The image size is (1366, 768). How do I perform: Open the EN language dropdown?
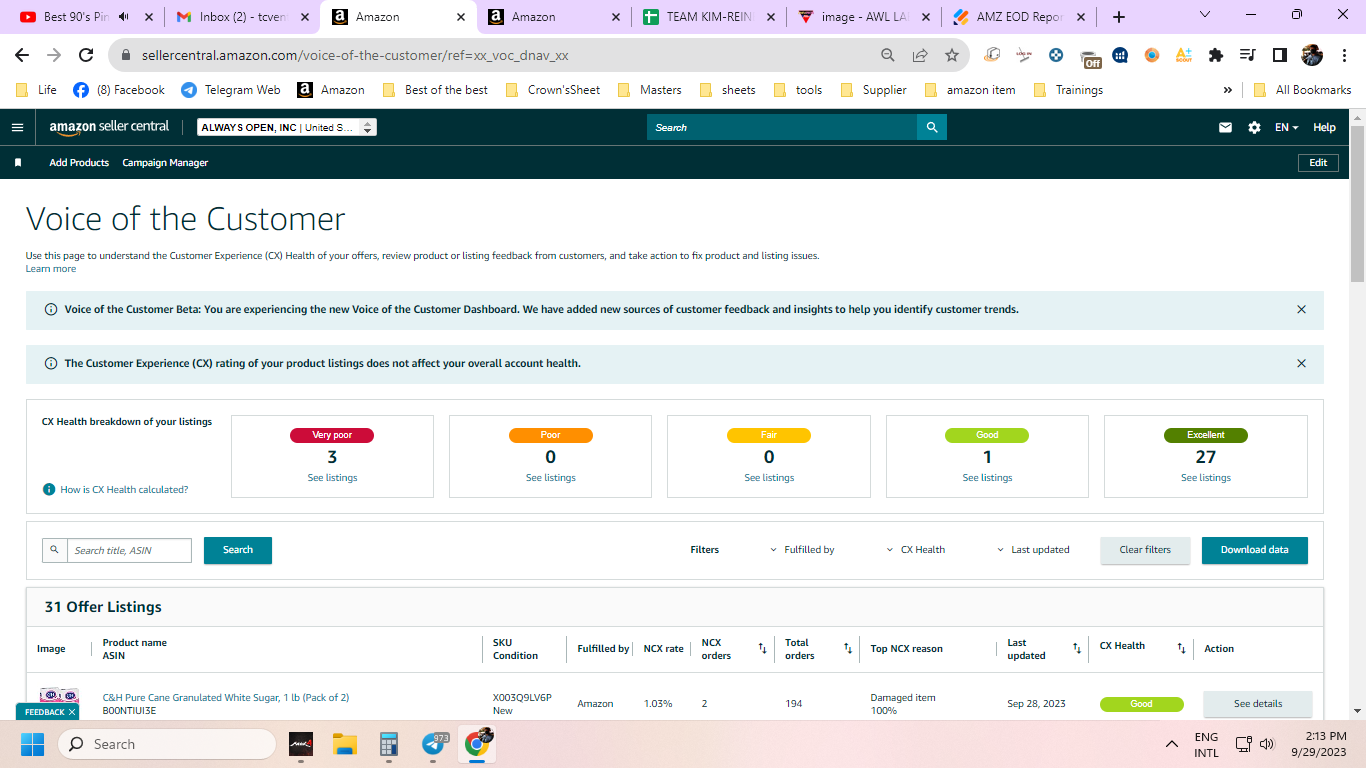[x=1286, y=128]
